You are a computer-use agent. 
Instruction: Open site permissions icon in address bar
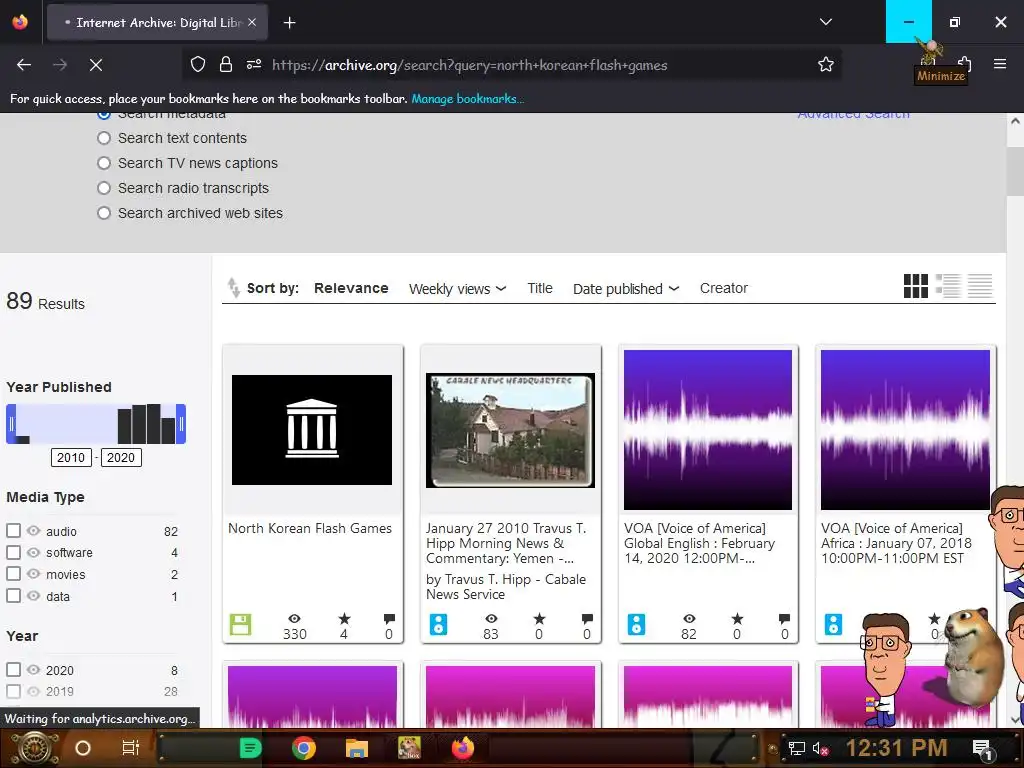tap(254, 65)
